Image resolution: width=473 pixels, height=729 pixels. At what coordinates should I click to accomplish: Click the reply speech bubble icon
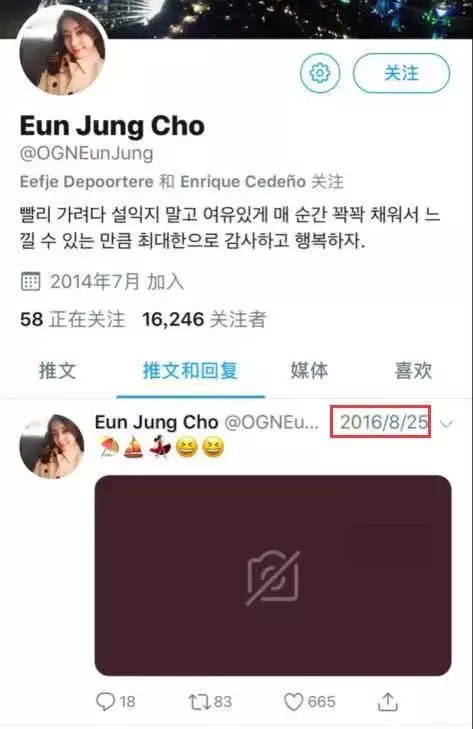coord(105,702)
